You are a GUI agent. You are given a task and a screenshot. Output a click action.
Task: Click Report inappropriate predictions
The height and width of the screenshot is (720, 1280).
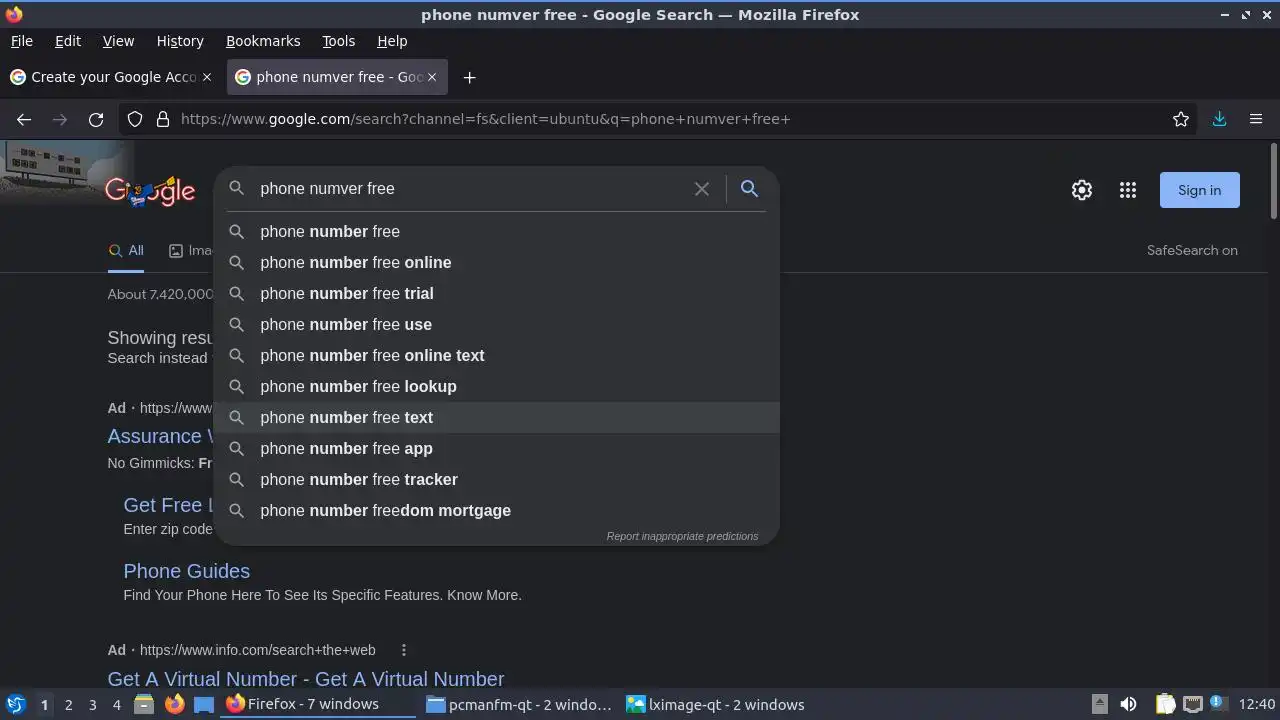pyautogui.click(x=682, y=536)
